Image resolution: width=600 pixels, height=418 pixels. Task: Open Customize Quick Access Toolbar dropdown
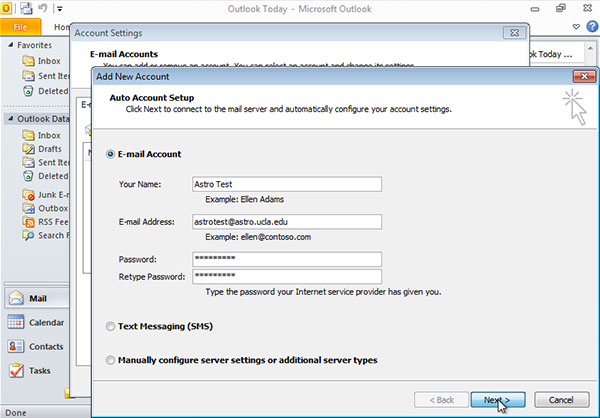point(59,8)
